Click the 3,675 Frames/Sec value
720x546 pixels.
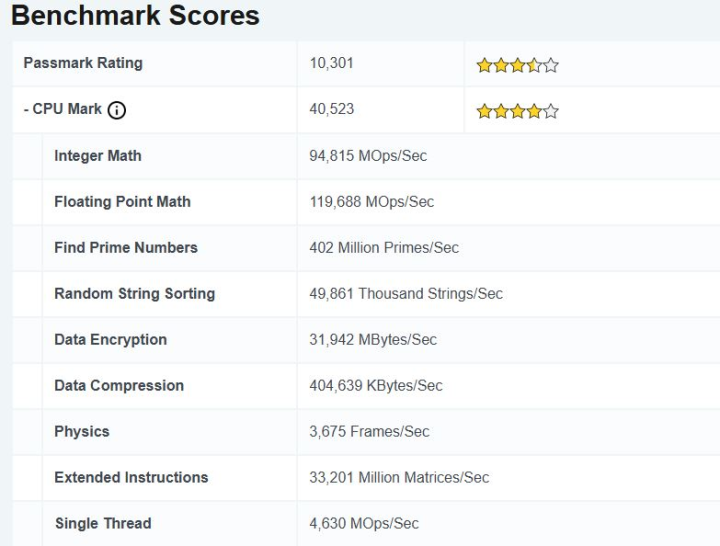pyautogui.click(x=369, y=432)
